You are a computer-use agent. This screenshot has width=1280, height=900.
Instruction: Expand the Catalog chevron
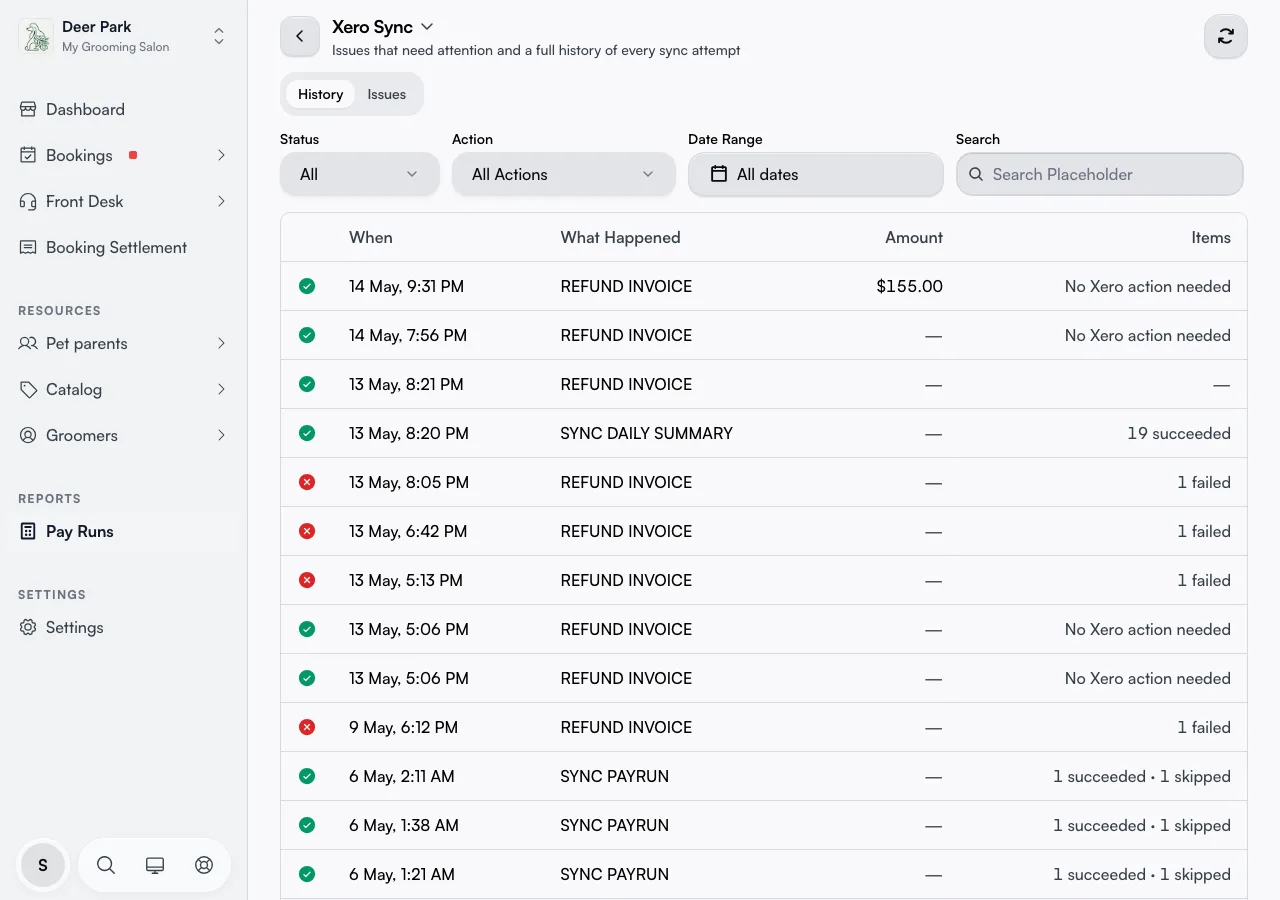[221, 389]
